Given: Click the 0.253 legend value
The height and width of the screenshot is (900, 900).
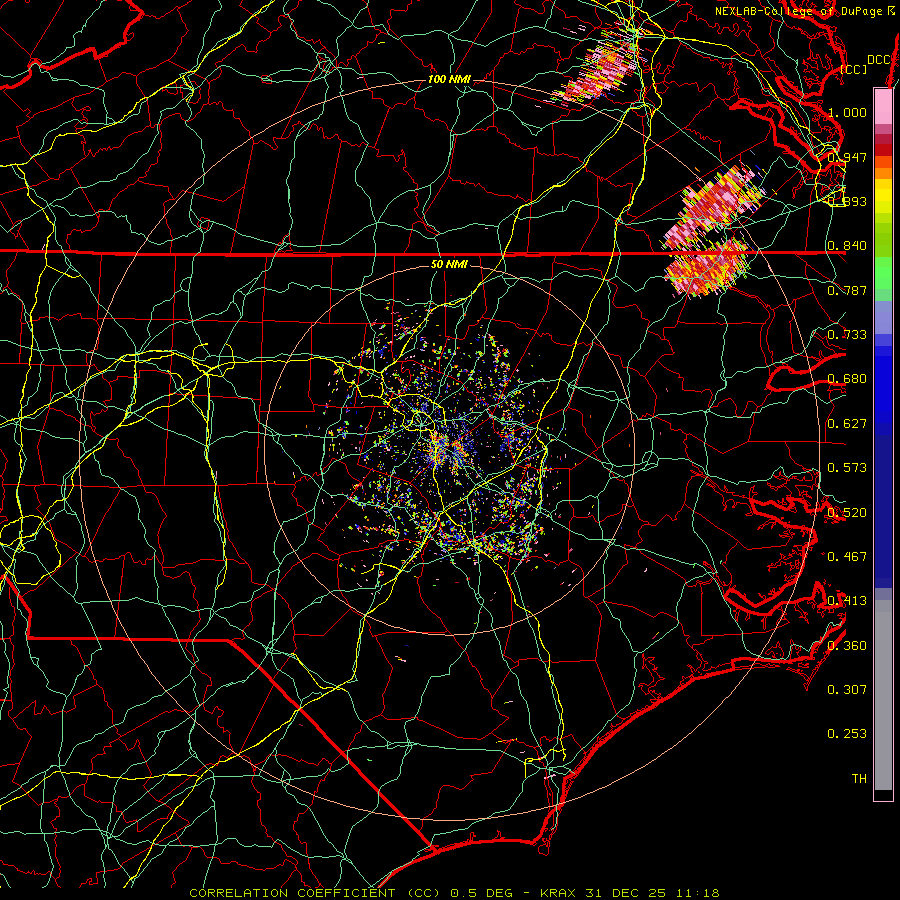Looking at the screenshot, I should [847, 734].
